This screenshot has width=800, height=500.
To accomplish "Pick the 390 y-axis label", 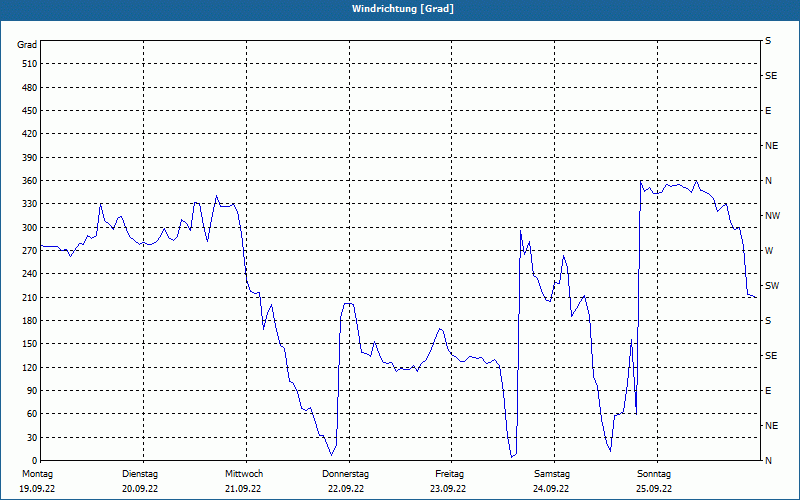I will coord(31,157).
